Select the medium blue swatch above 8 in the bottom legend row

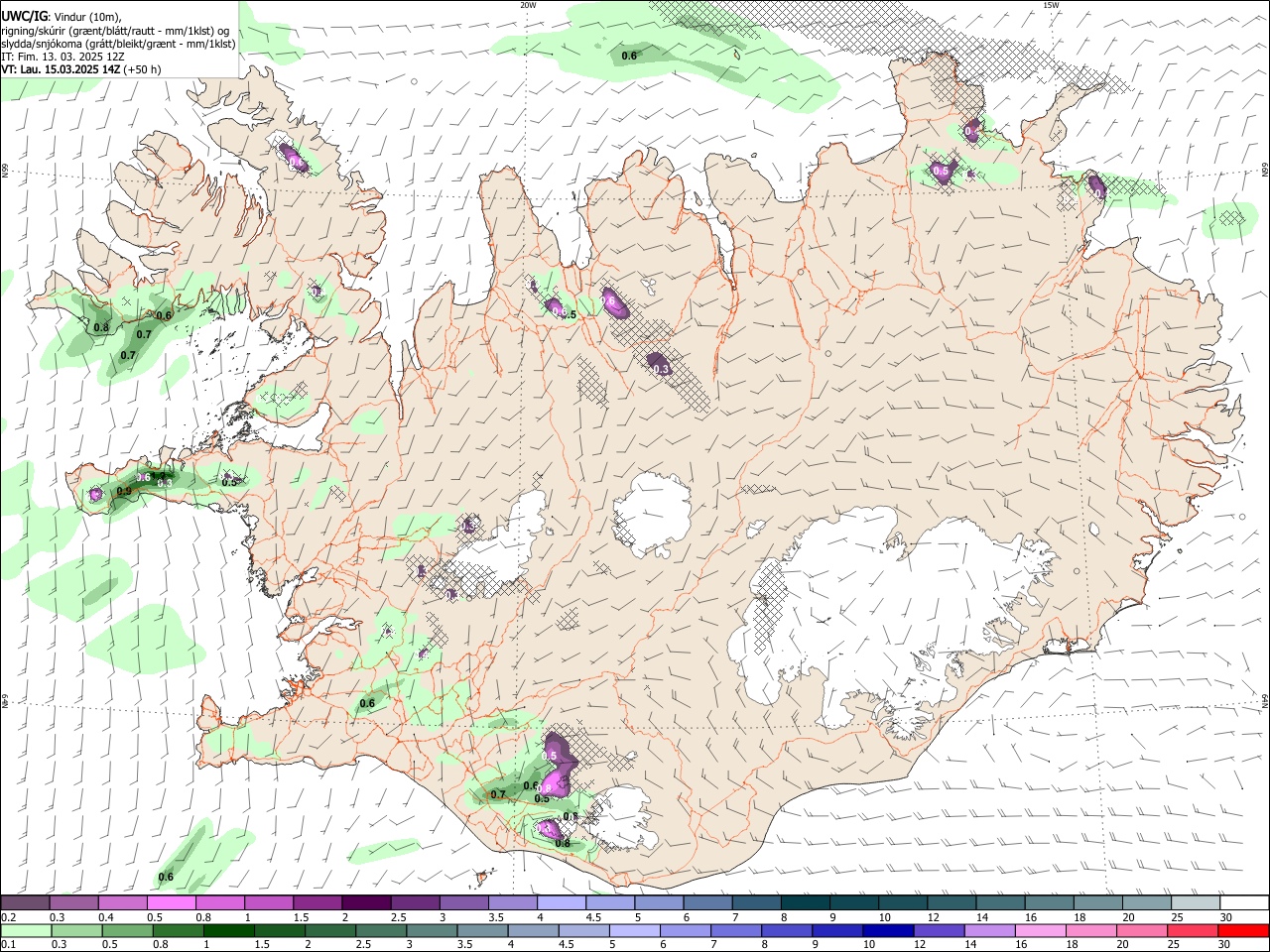point(786,930)
